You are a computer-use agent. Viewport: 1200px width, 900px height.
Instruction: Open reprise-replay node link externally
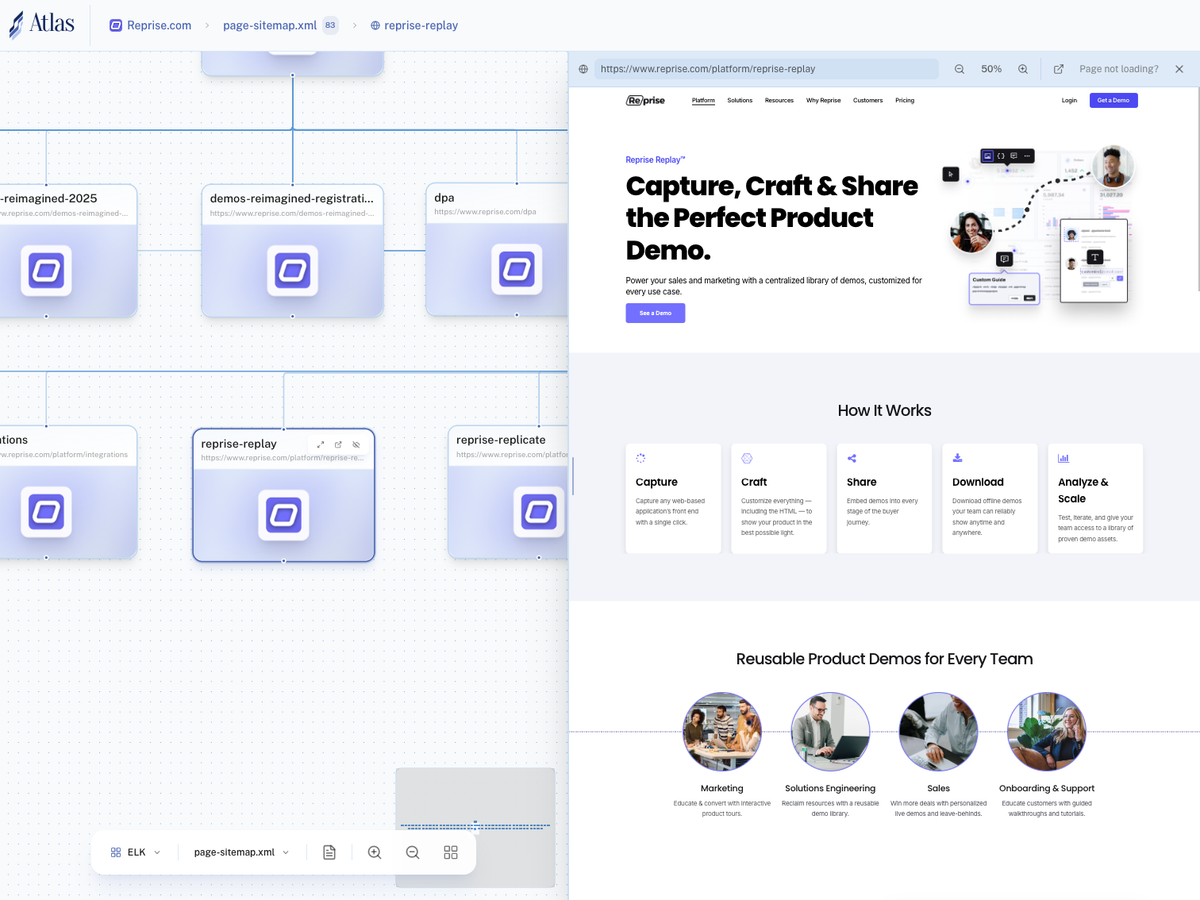click(338, 444)
